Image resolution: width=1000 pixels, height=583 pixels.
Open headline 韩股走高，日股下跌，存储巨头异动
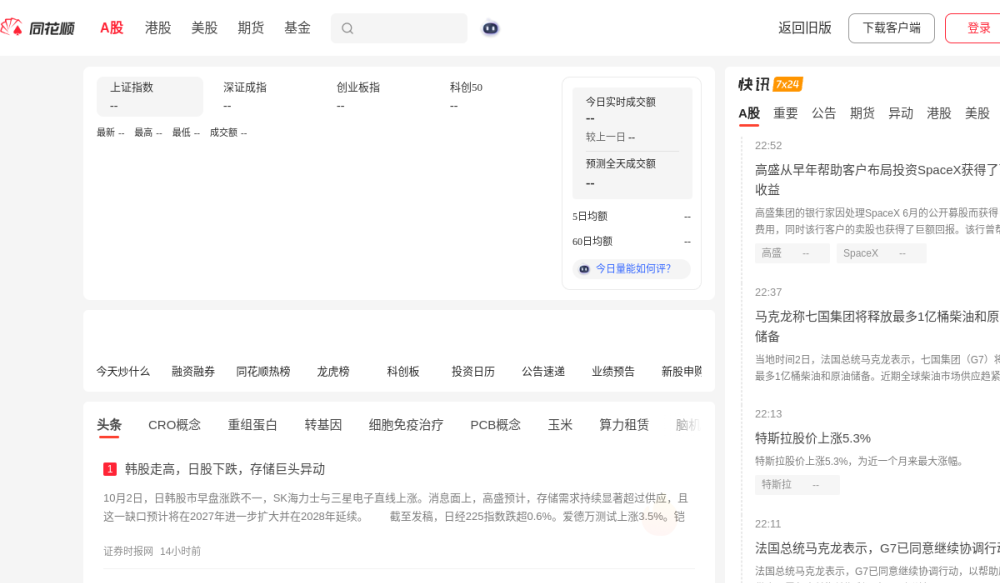[x=225, y=469]
